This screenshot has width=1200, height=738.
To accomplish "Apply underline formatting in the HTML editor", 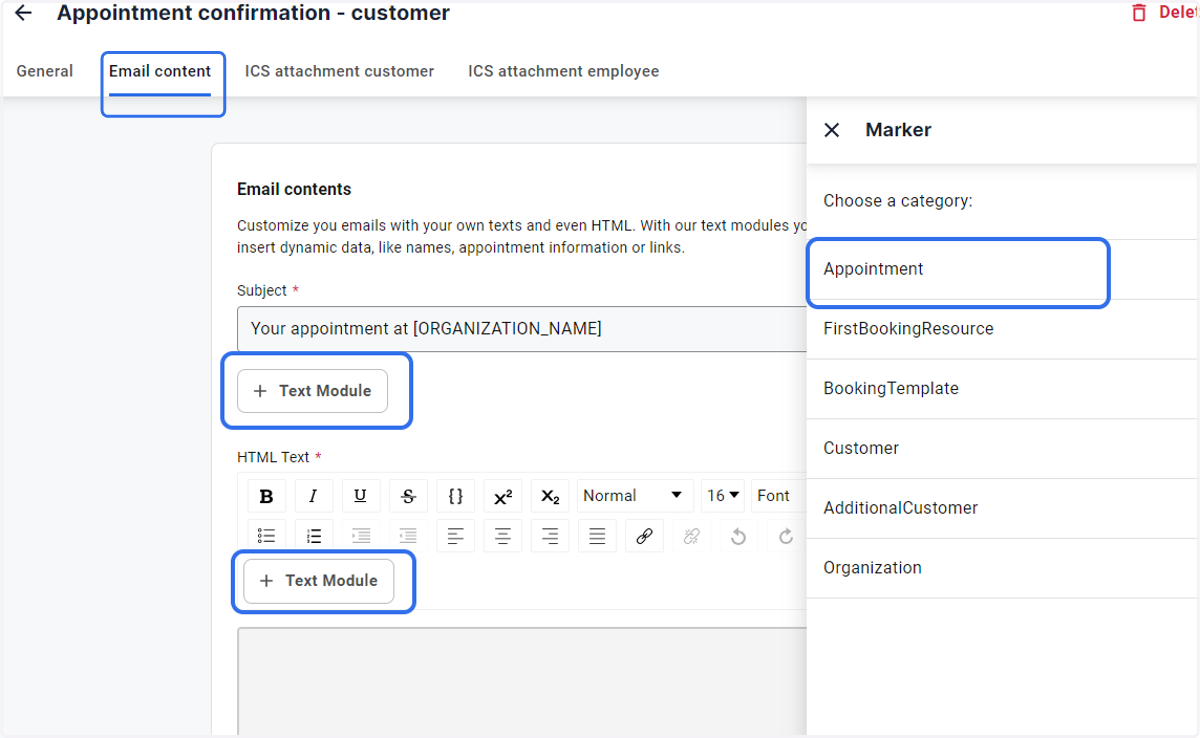I will [361, 496].
